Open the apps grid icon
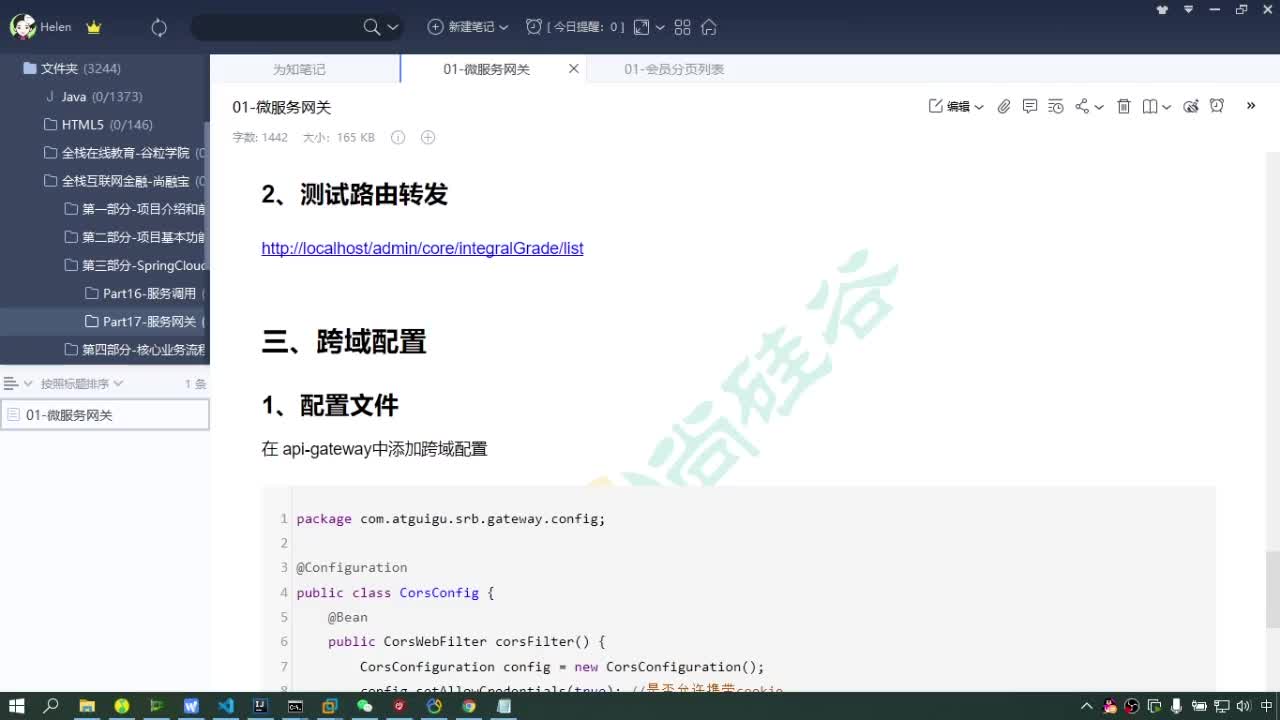Screen dimensions: 1280x720 (x=683, y=28)
